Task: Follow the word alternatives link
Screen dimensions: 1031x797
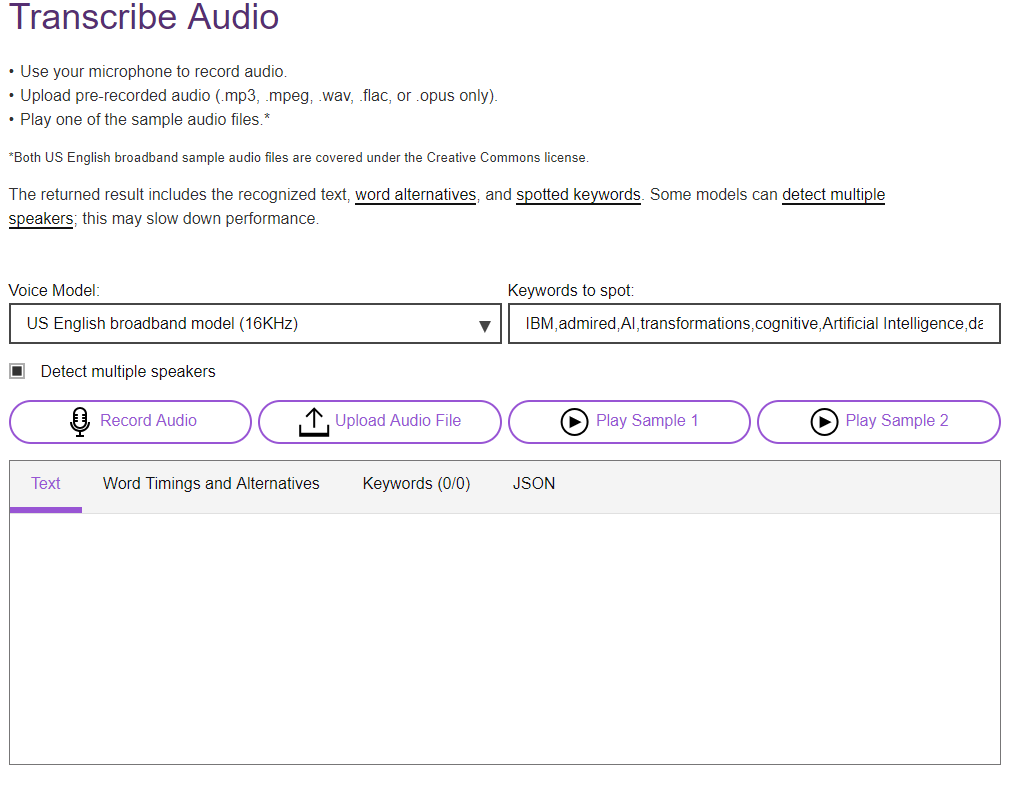Action: point(415,195)
